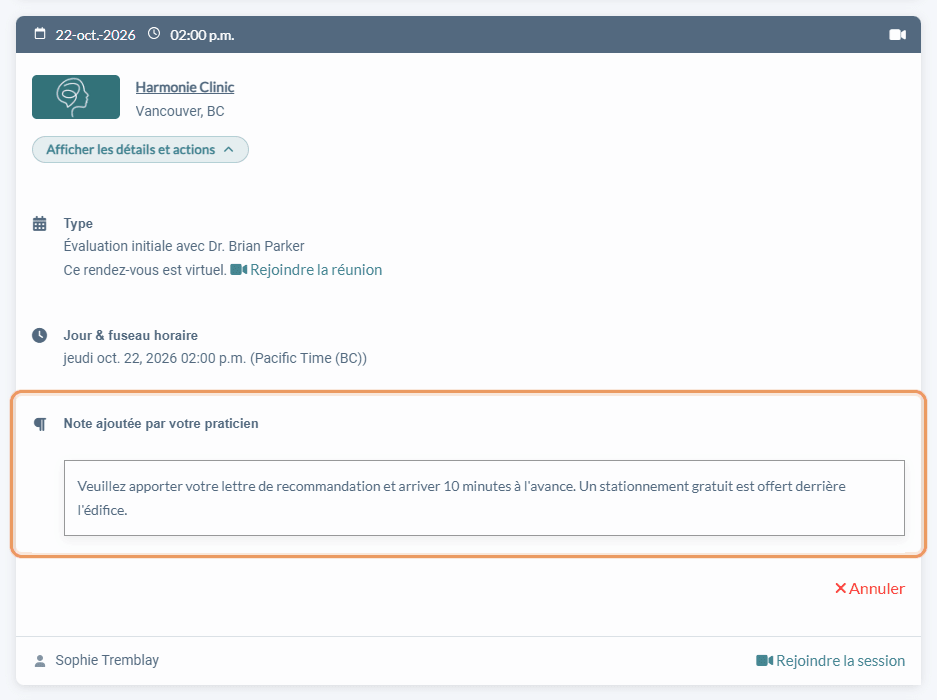937x700 pixels.
Task: Select the text 'jeudi oct. 22, 2026 02:00 p.m.'
Action: tap(155, 358)
